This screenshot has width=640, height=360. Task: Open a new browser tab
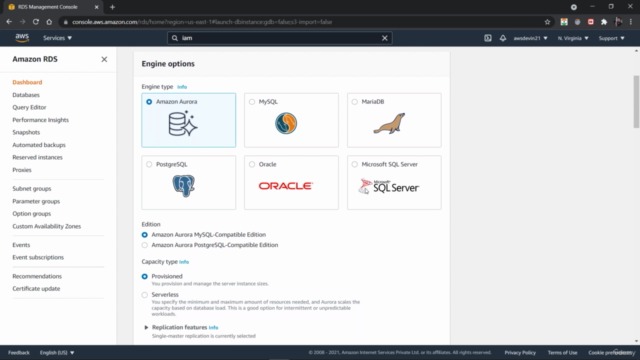pyautogui.click(x=112, y=7)
